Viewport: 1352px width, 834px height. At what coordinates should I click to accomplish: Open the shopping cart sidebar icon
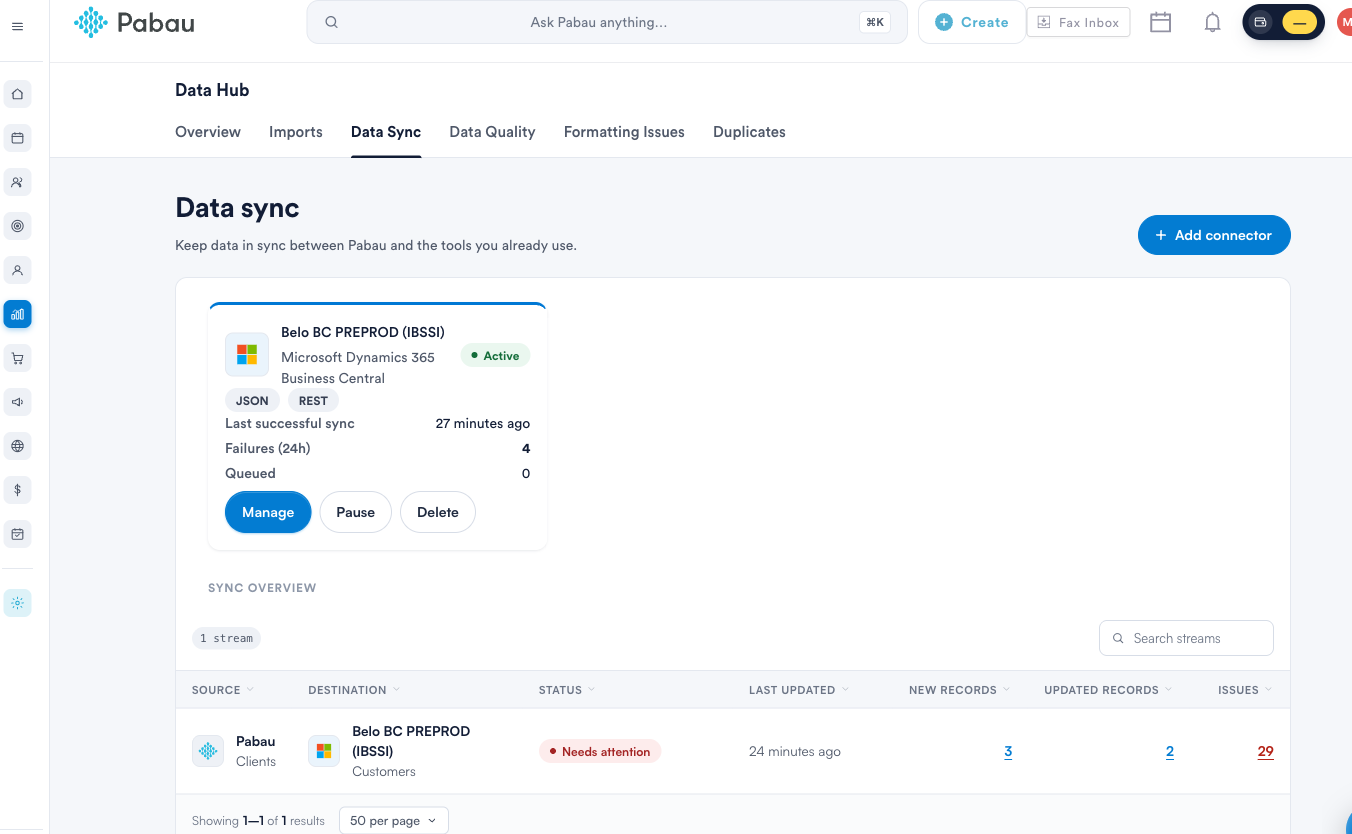coord(17,358)
